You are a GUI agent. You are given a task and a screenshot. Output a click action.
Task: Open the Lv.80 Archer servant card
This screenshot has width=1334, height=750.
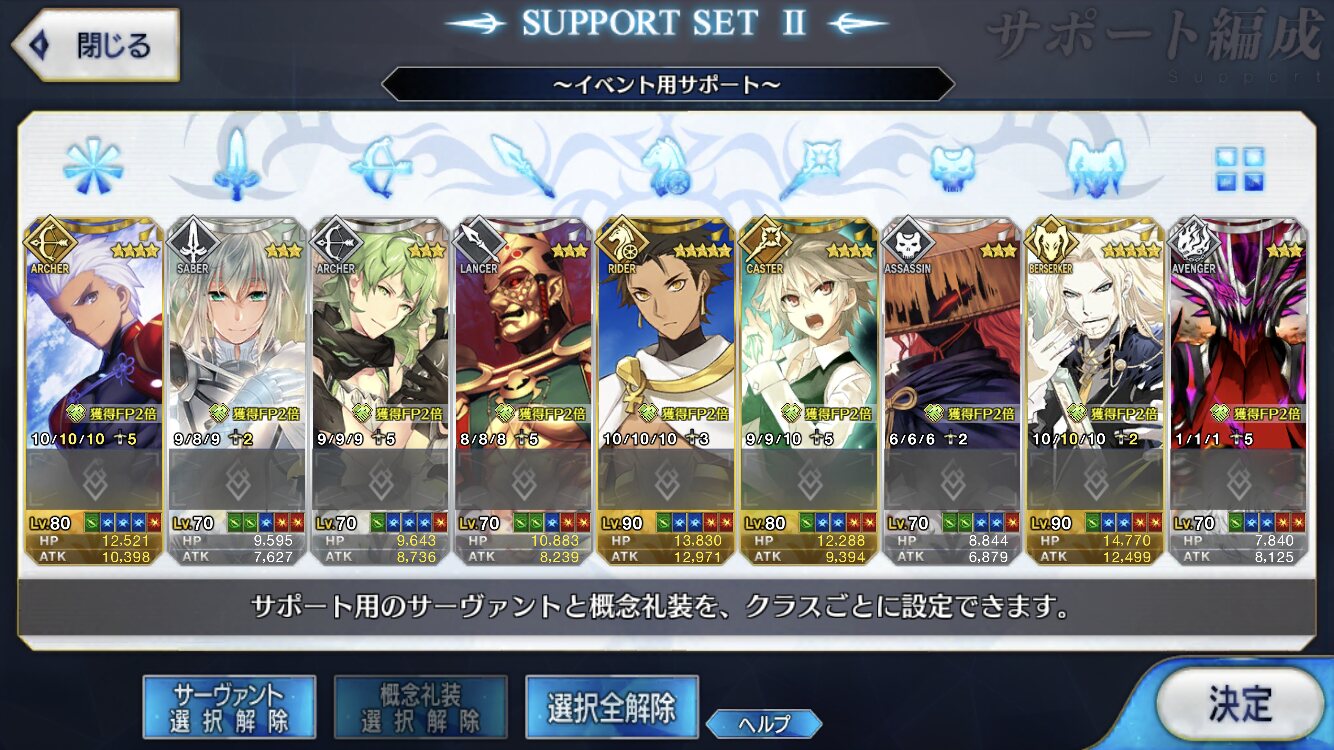coord(94,391)
